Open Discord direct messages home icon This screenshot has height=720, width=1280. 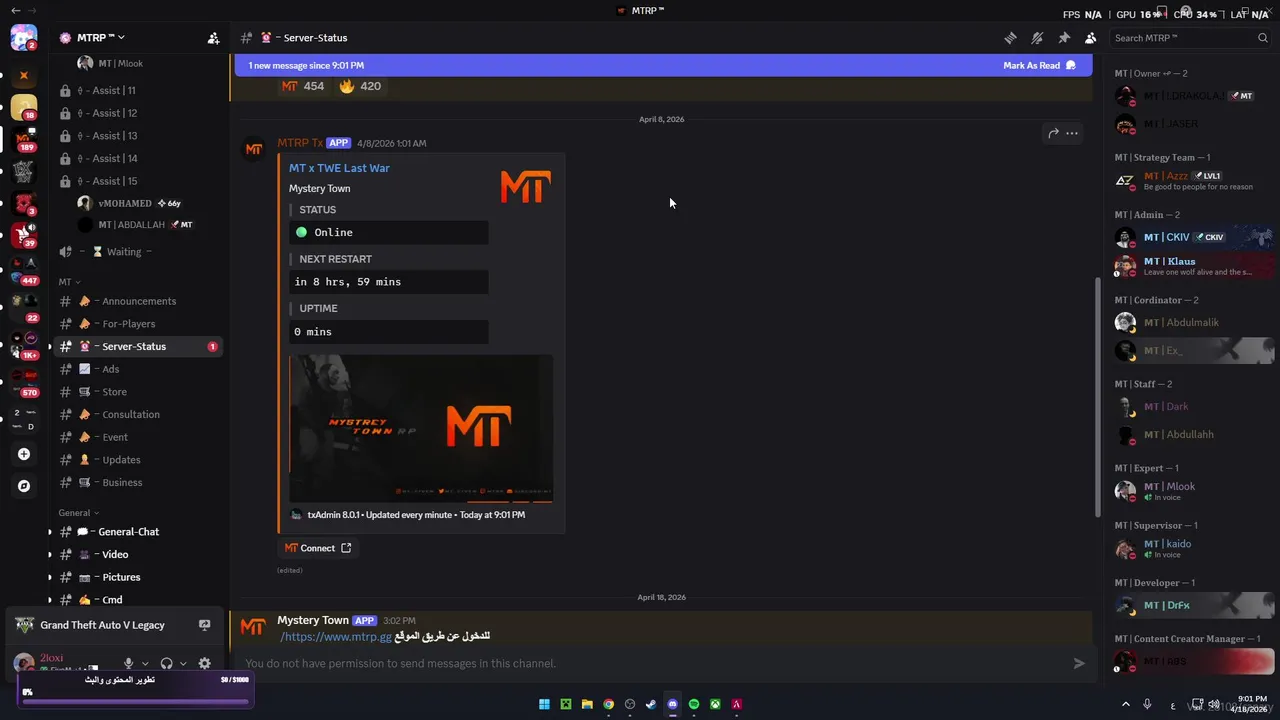tap(24, 38)
